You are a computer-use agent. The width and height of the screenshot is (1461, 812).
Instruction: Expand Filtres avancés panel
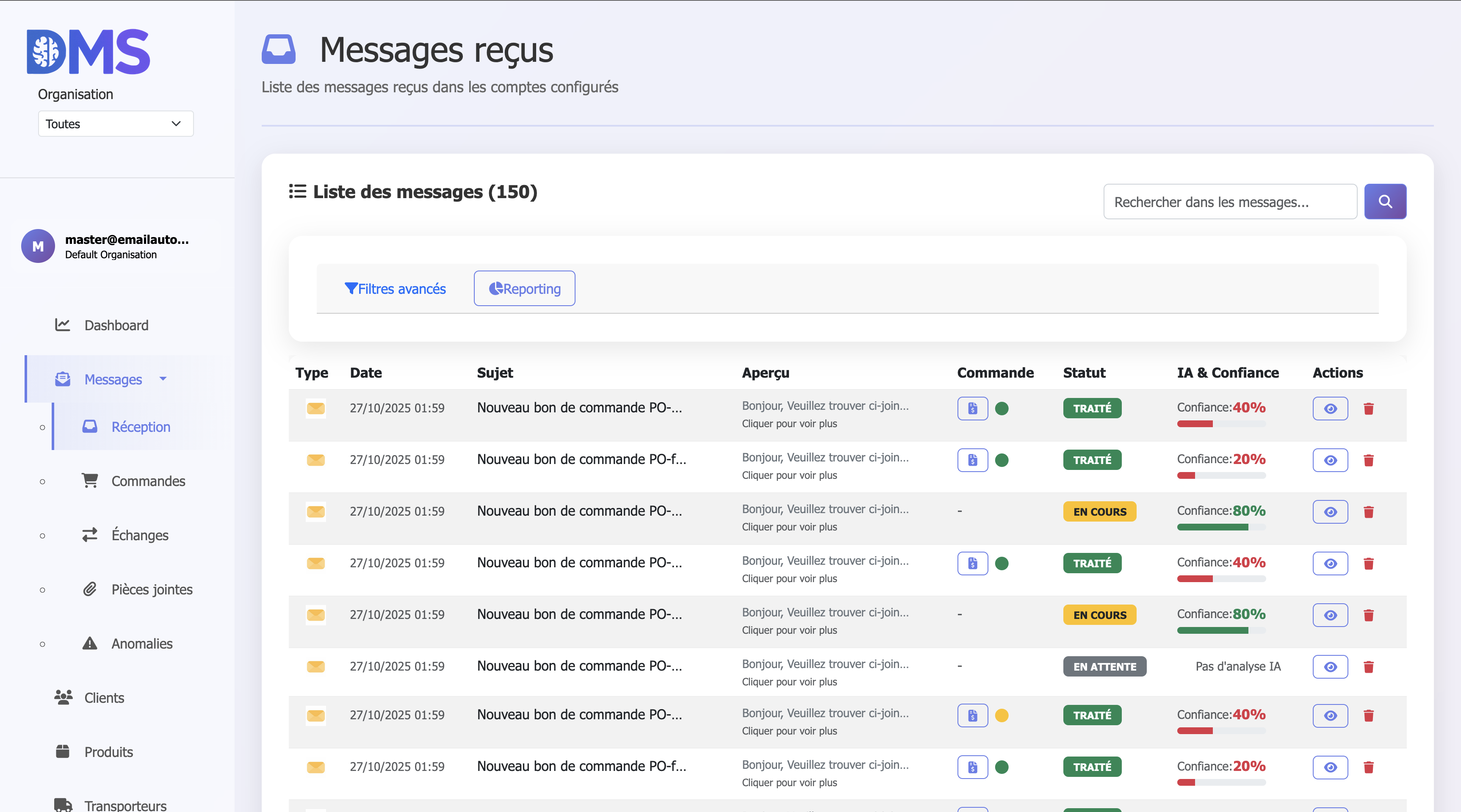[395, 289]
